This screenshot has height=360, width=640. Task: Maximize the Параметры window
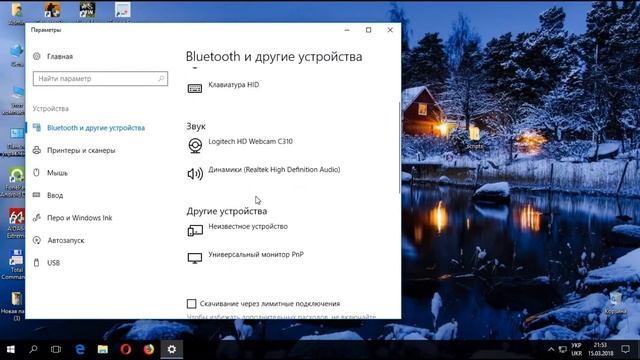coord(369,30)
